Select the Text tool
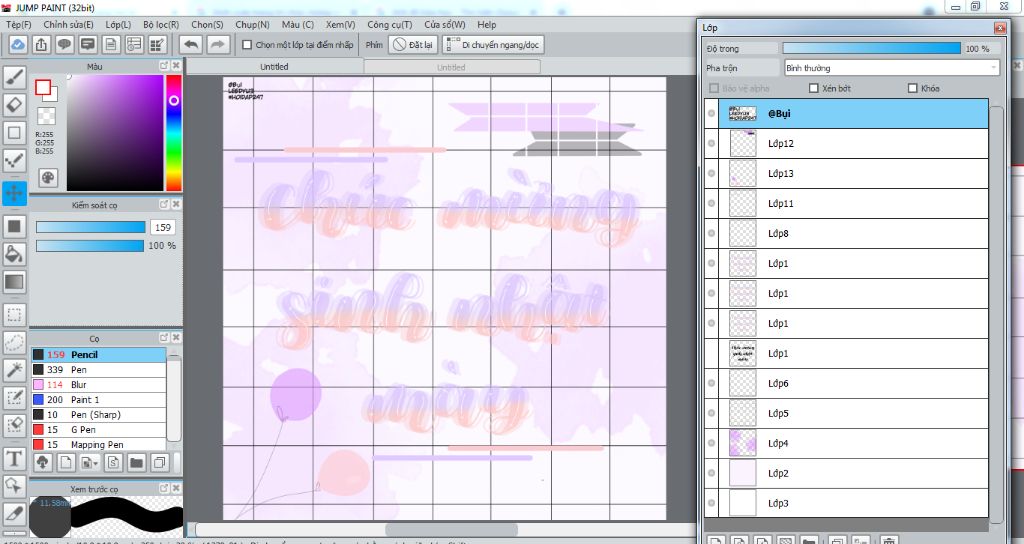 (14, 458)
